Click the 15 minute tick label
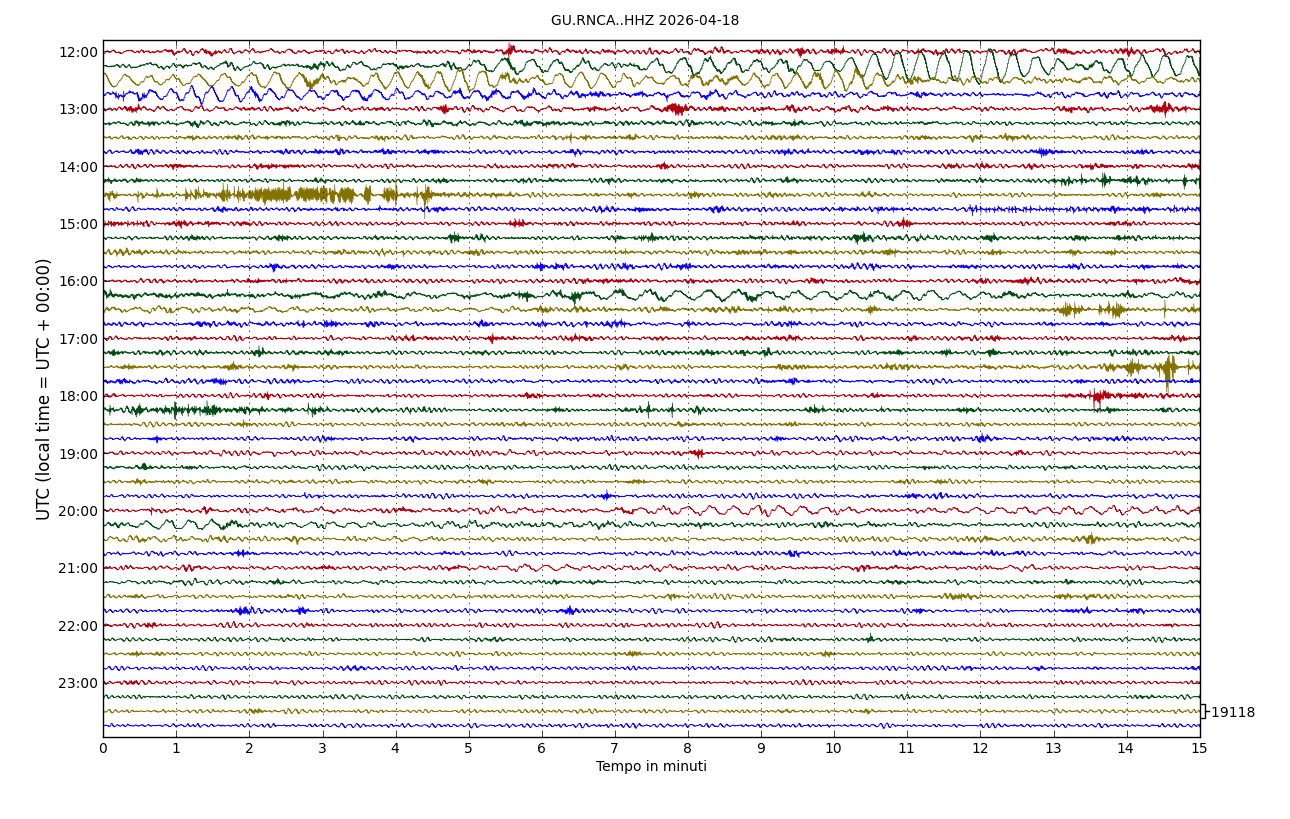 point(1199,748)
